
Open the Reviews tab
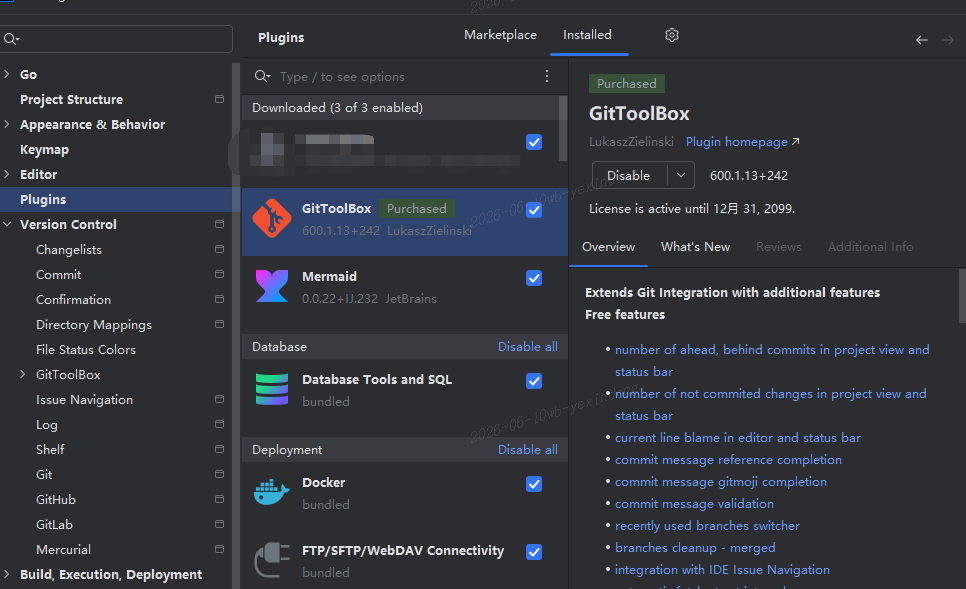click(779, 247)
